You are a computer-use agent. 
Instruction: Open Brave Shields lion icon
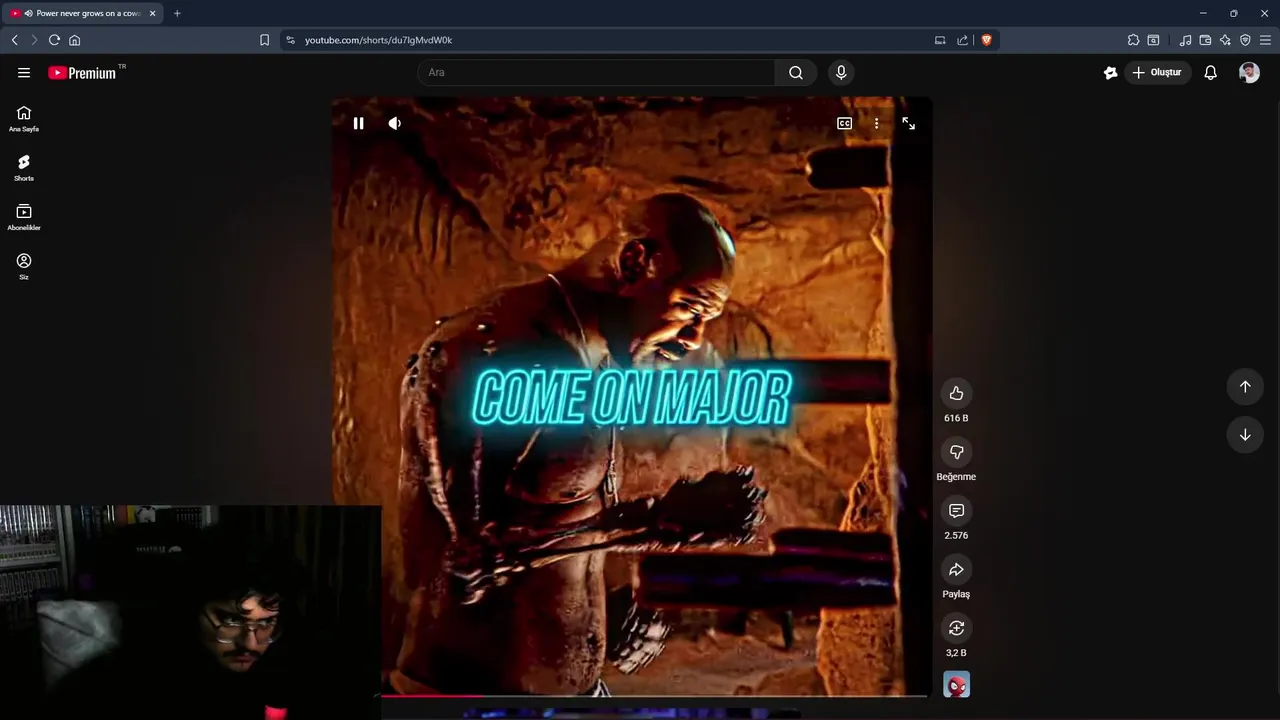point(986,40)
